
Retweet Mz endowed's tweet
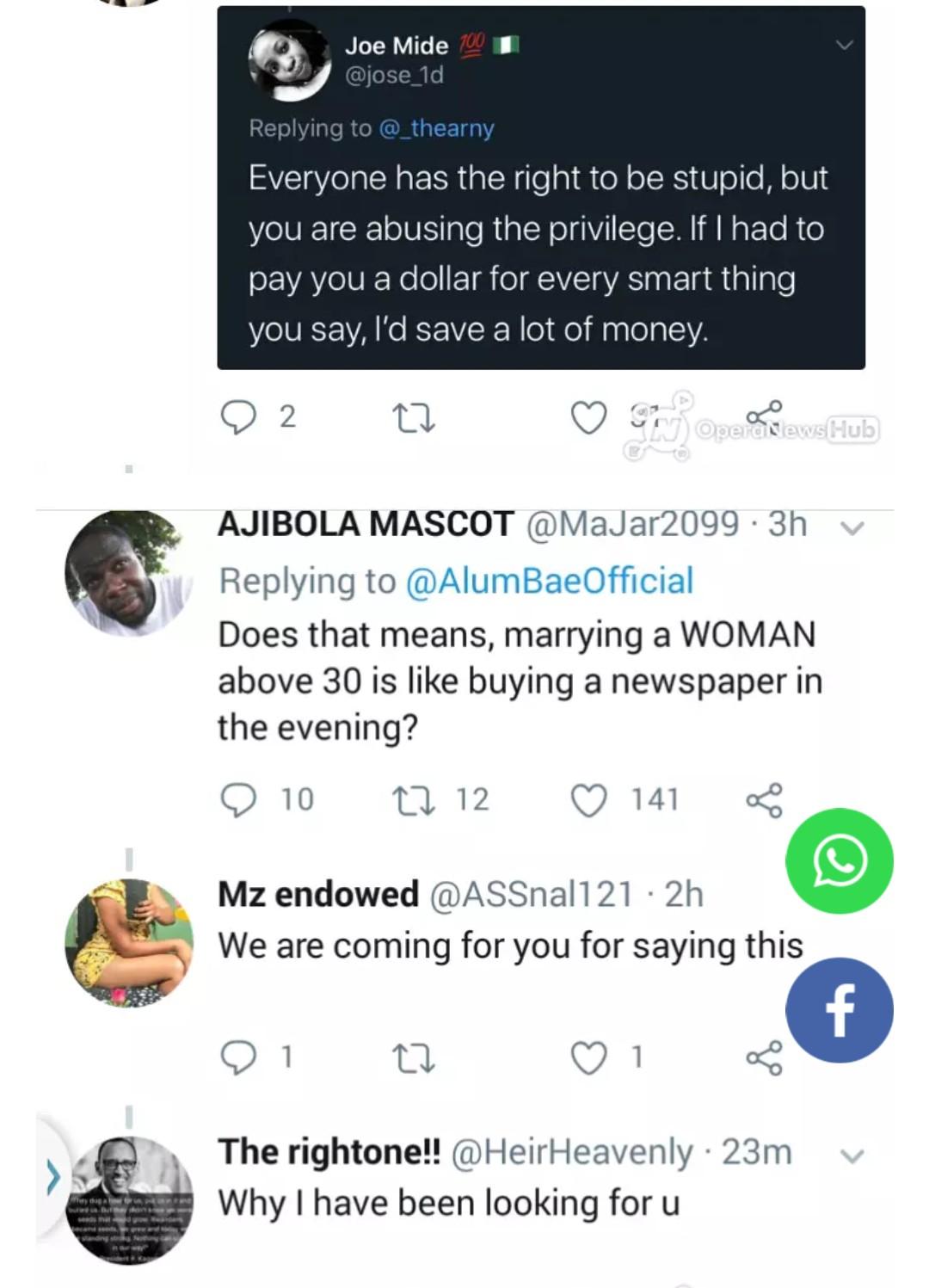[413, 1057]
